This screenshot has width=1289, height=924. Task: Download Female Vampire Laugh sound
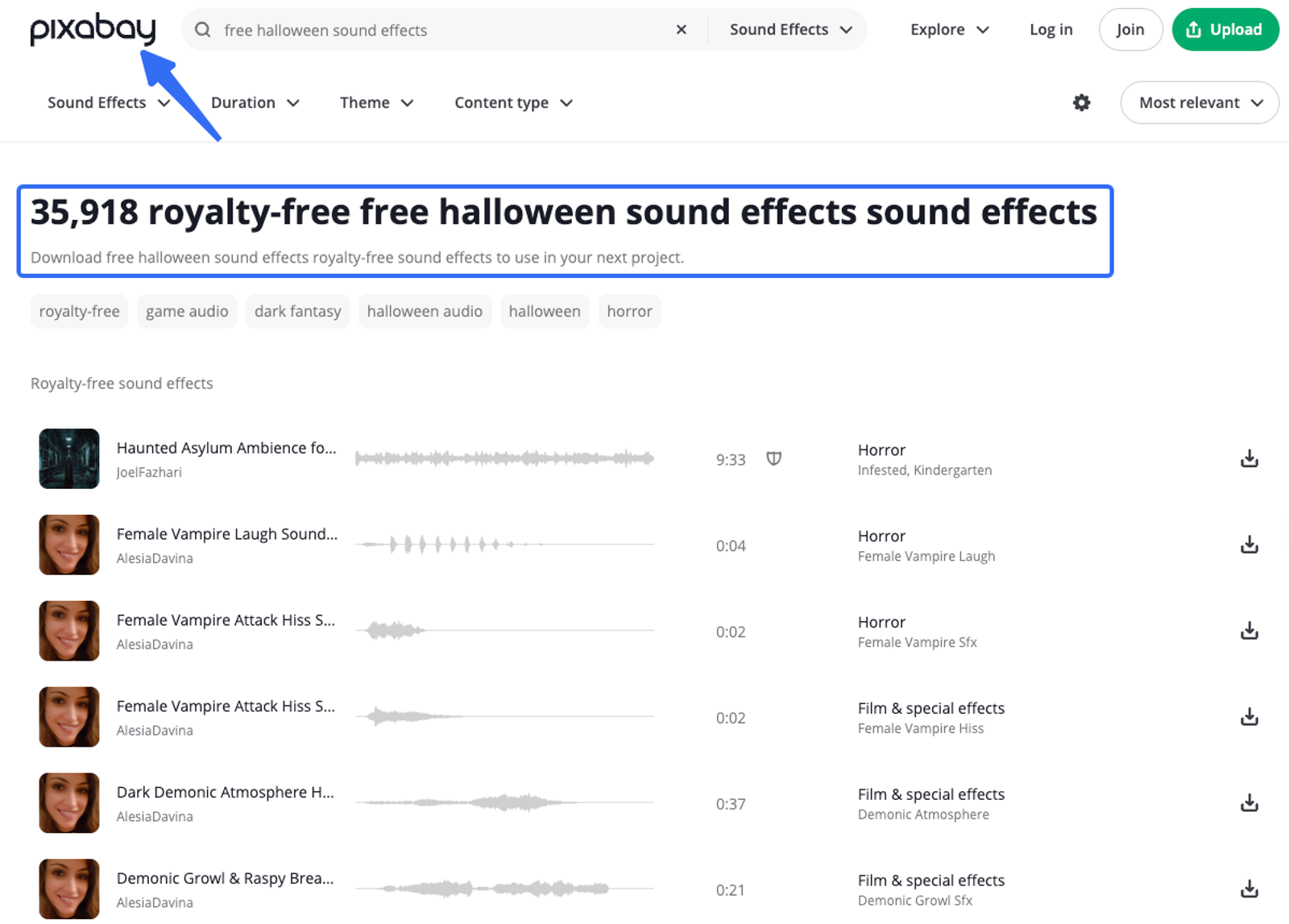coord(1249,545)
